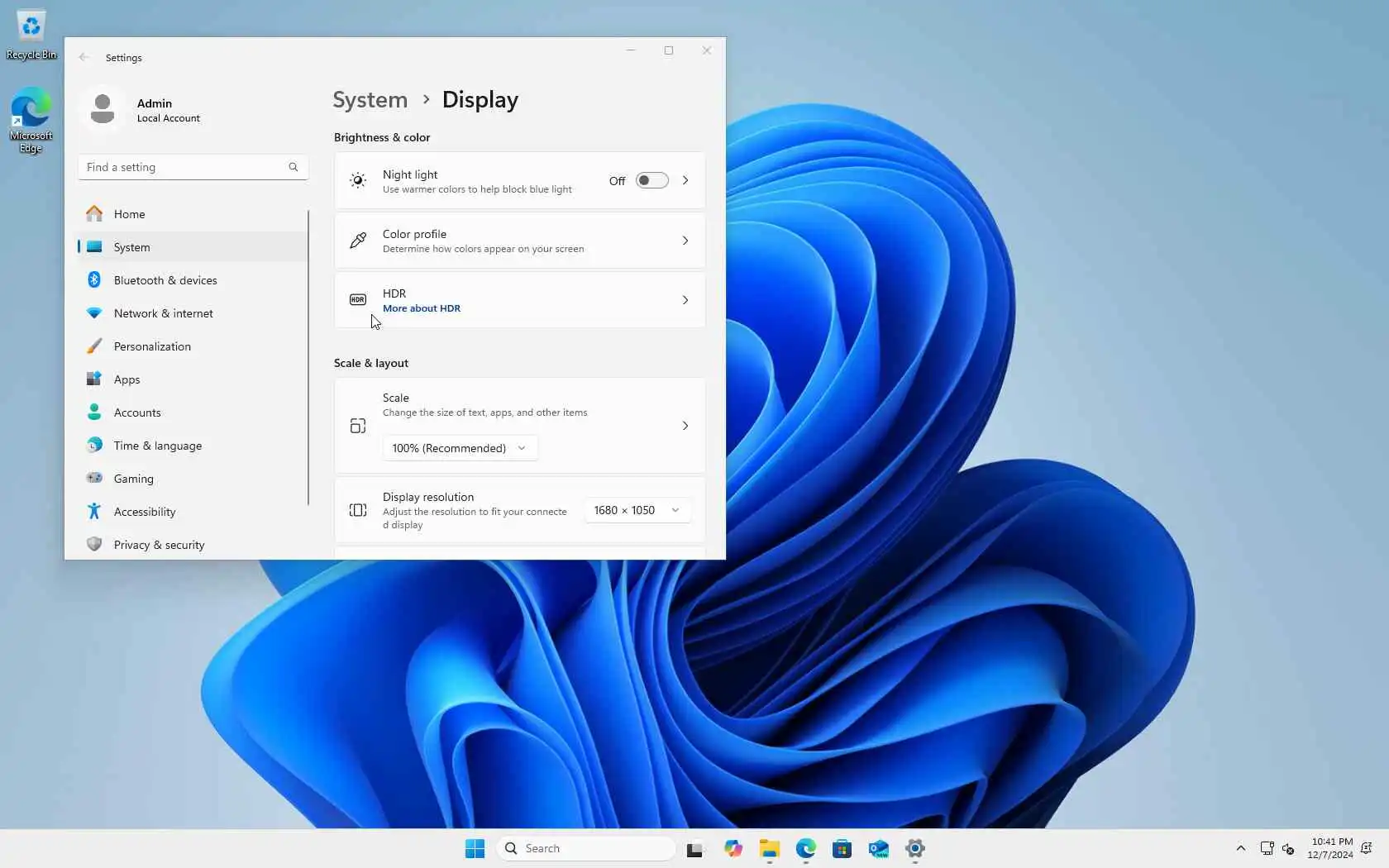Click the HDR badge icon
This screenshot has width=1389, height=868.
358,299
